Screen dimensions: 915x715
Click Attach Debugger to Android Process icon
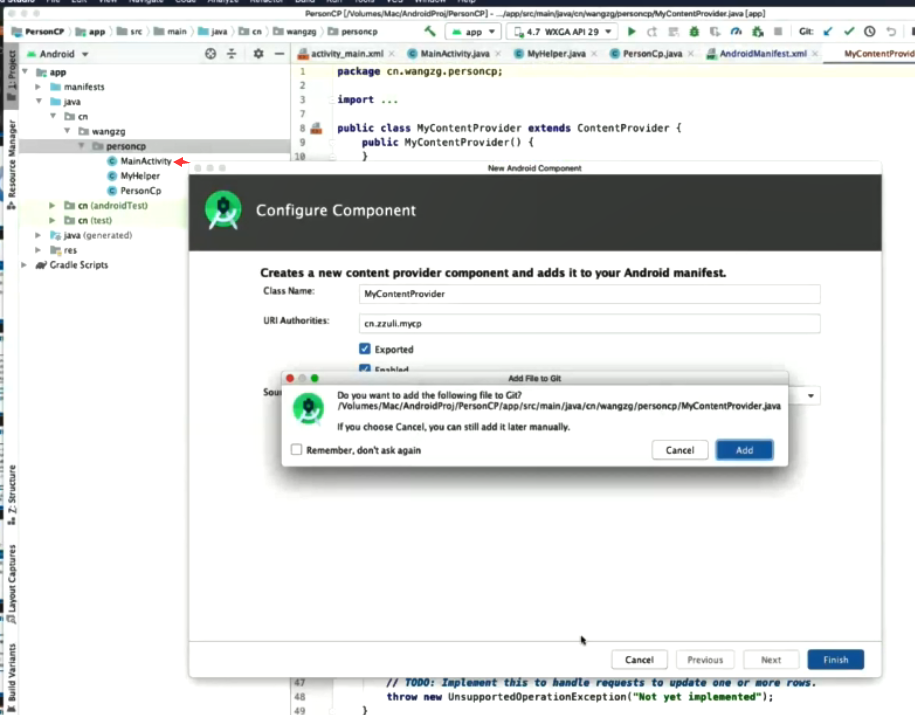tap(757, 32)
